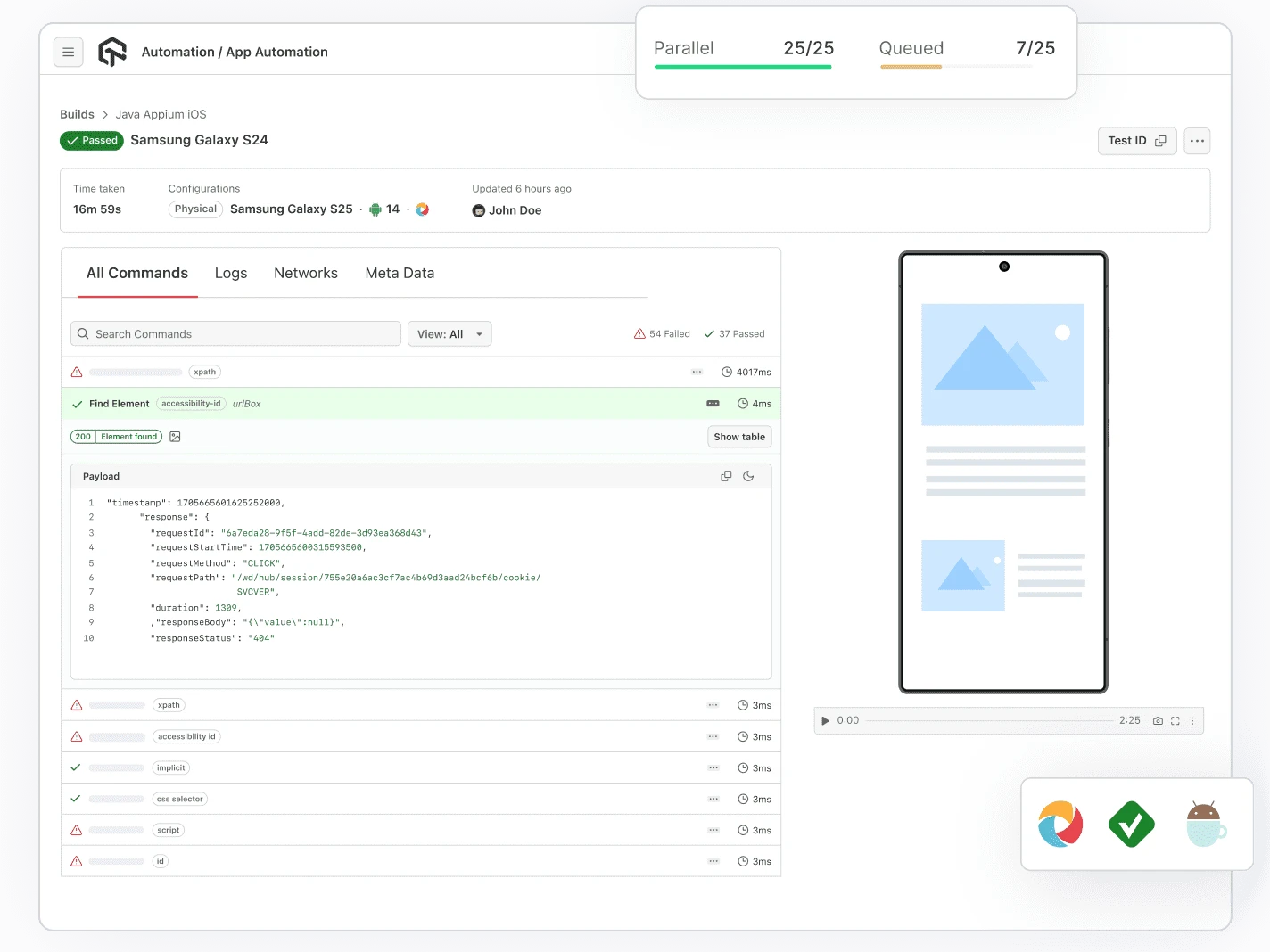Click the 200 Element found badge
This screenshot has width=1270, height=952.
coord(117,437)
